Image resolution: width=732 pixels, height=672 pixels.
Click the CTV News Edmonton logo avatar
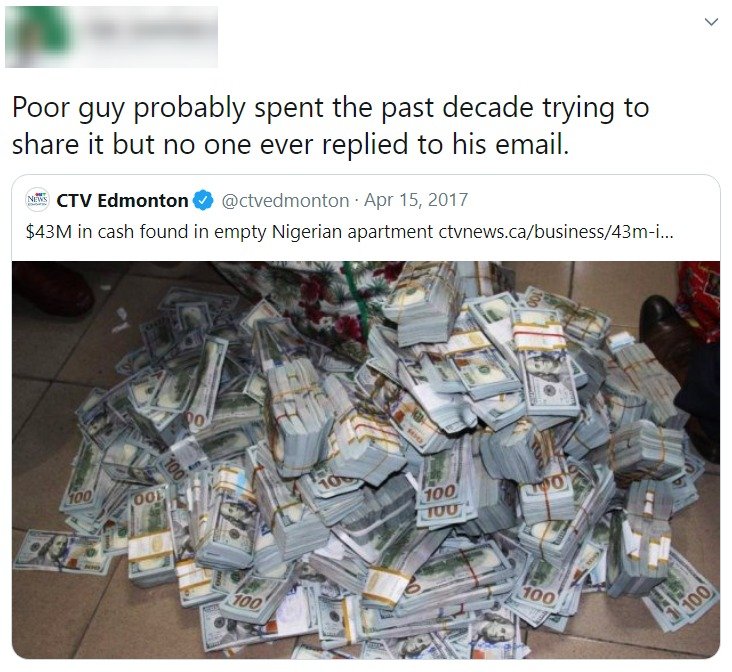pyautogui.click(x=37, y=200)
